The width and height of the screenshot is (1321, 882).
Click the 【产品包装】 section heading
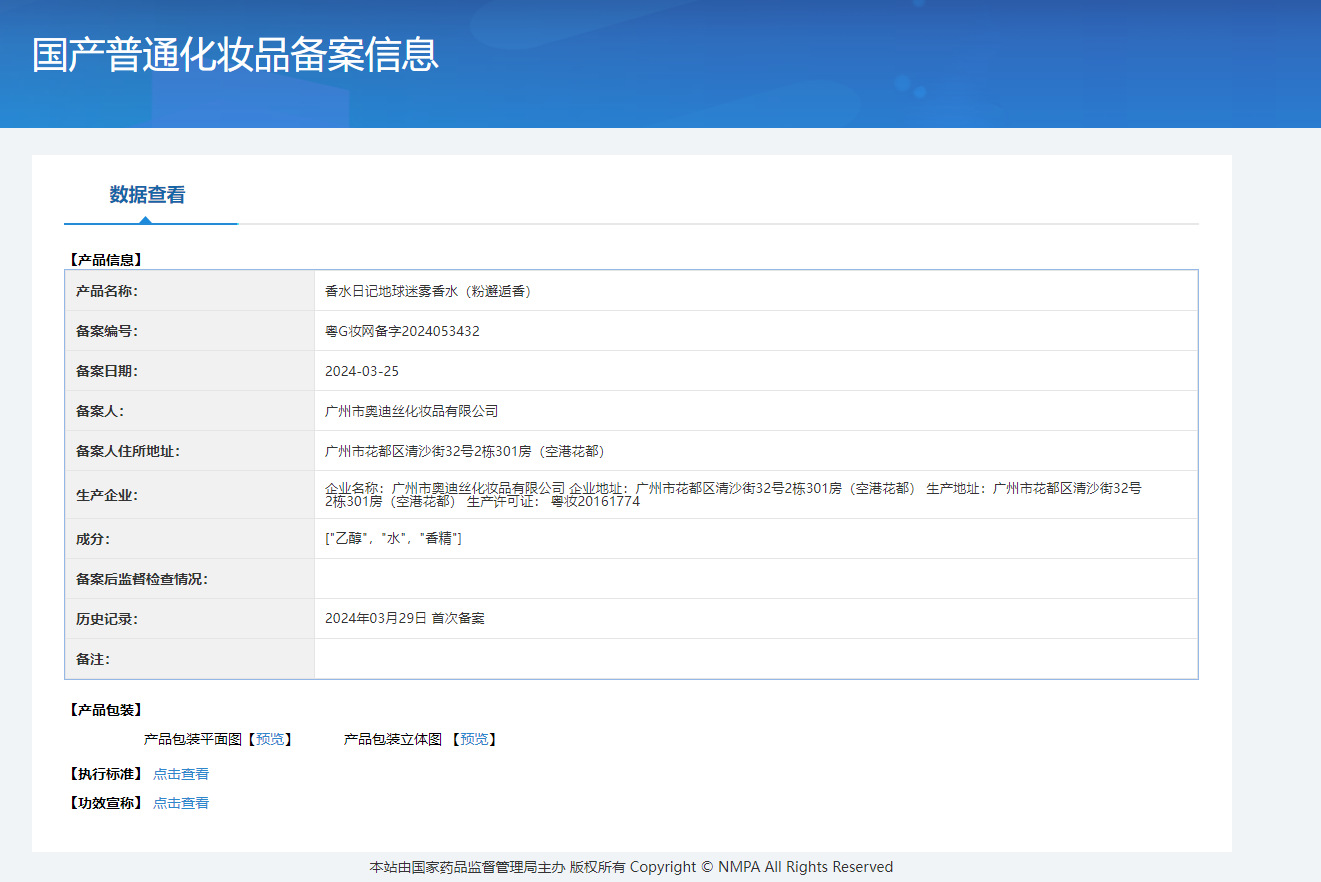pos(105,710)
